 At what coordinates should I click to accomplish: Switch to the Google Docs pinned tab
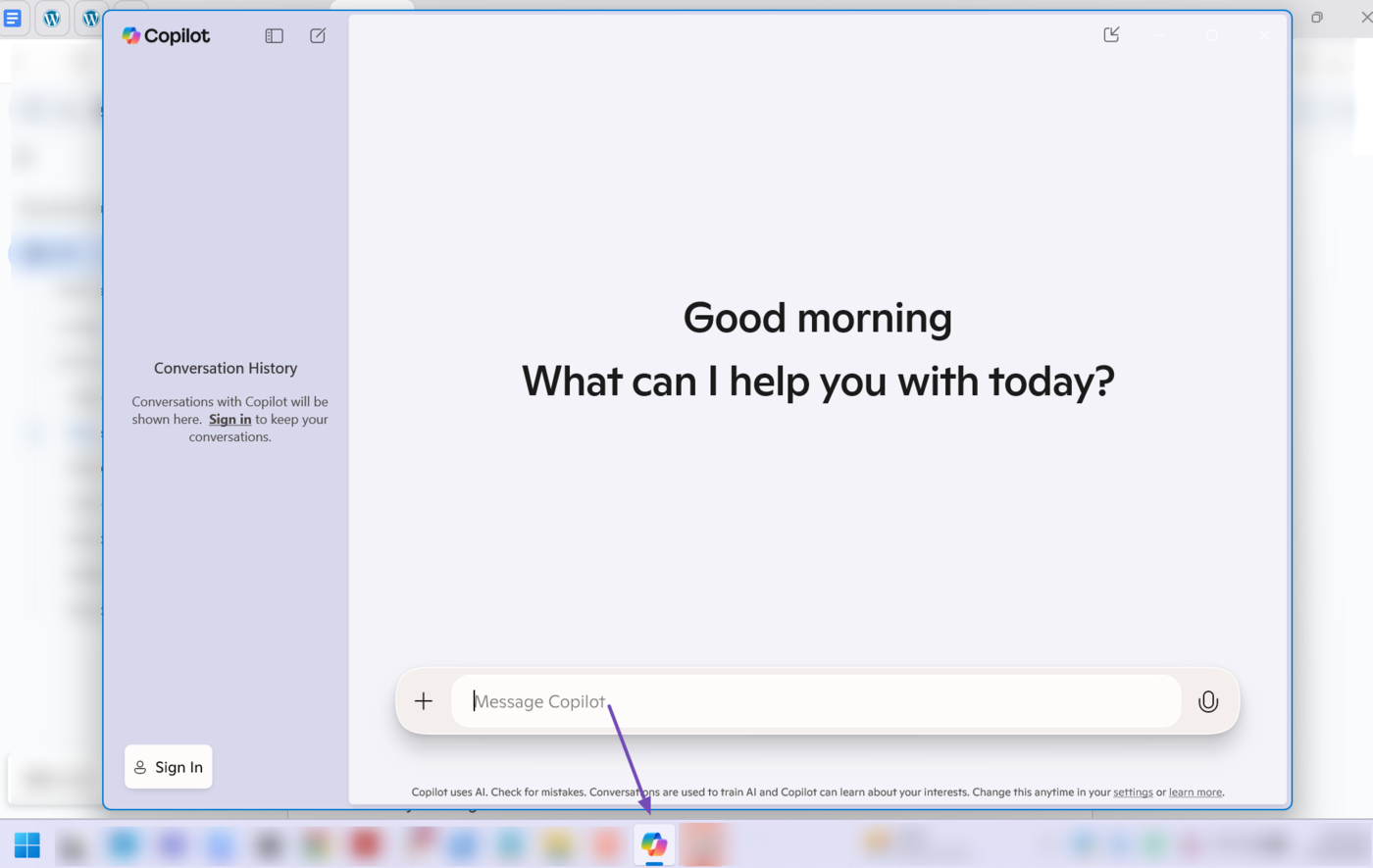tap(13, 19)
